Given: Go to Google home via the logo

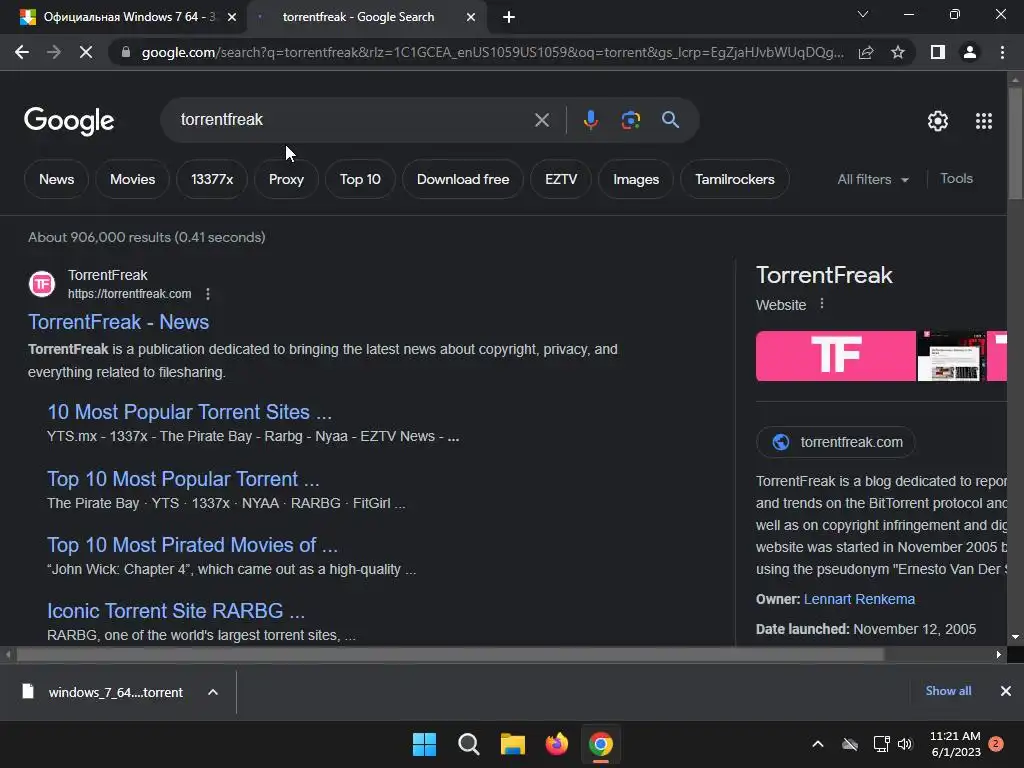Looking at the screenshot, I should (69, 121).
